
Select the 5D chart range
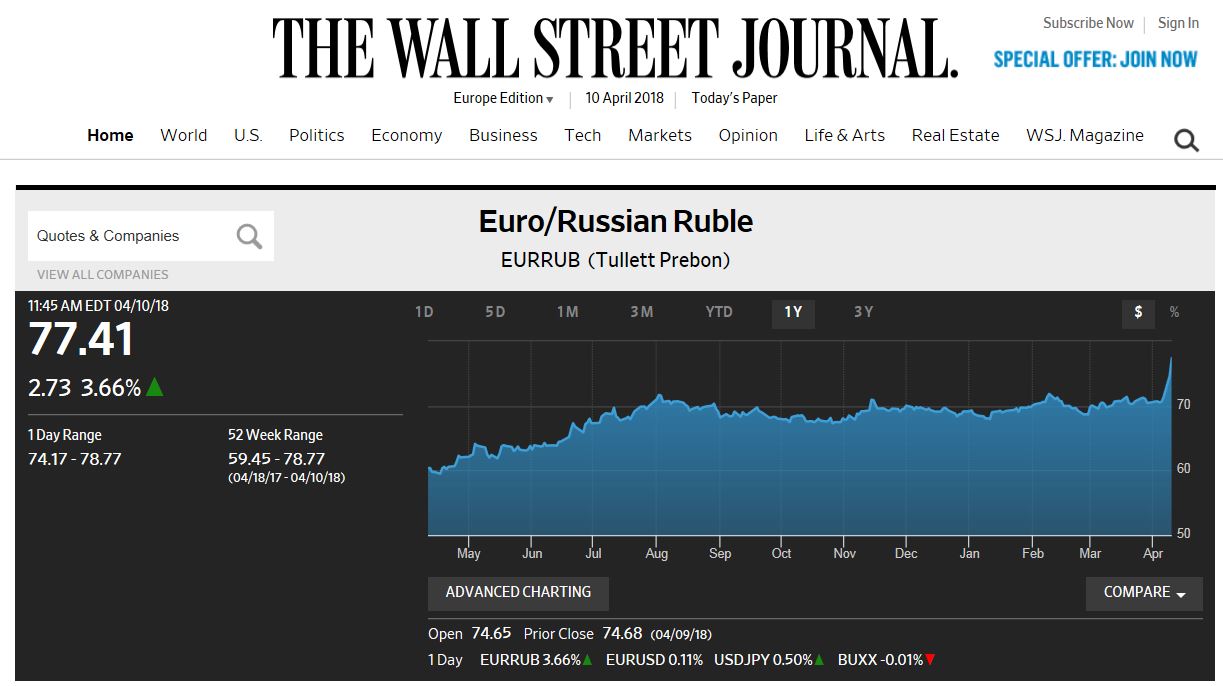coord(495,312)
